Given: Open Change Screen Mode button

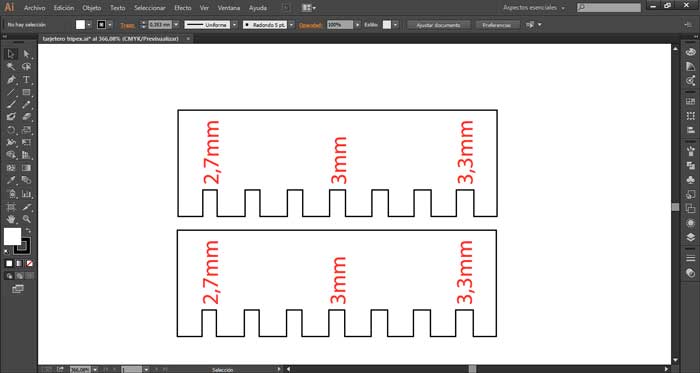Looking at the screenshot, I should pyautogui.click(x=18, y=289).
